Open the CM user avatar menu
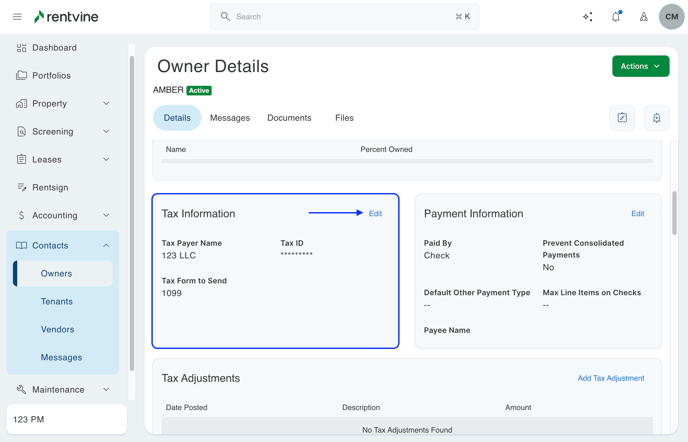The width and height of the screenshot is (688, 442). [x=671, y=17]
